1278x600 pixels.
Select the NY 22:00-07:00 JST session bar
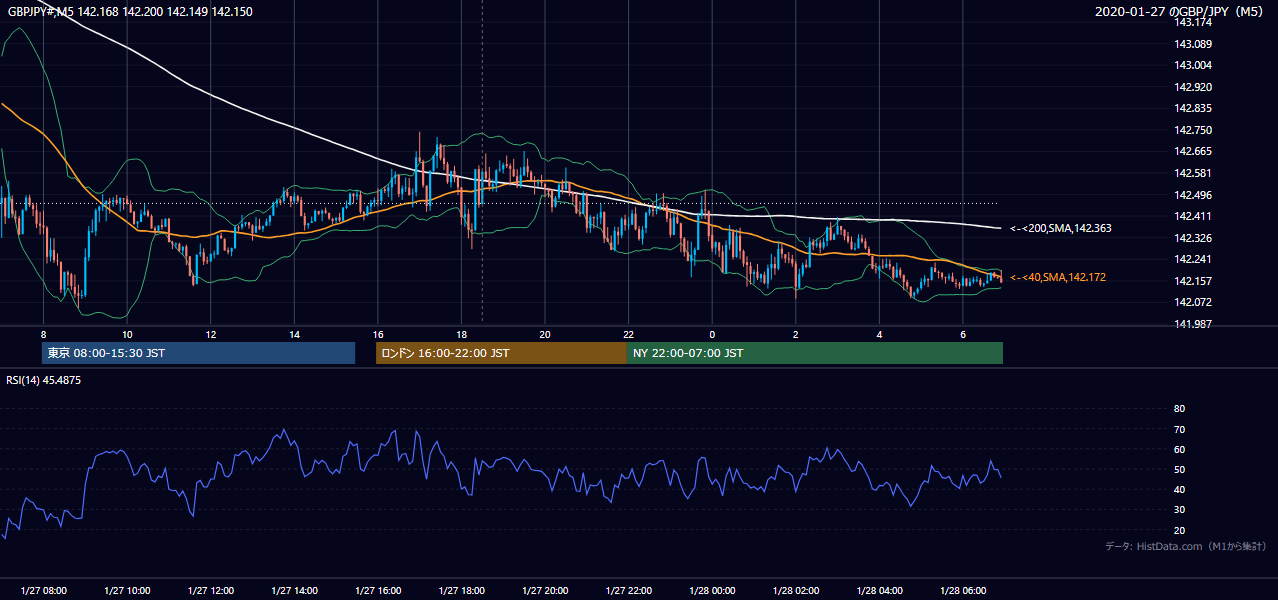click(x=815, y=353)
